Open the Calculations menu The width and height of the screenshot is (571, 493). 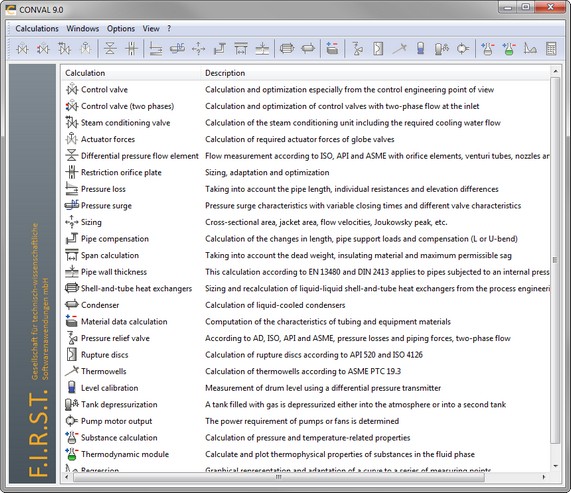pyautogui.click(x=37, y=28)
